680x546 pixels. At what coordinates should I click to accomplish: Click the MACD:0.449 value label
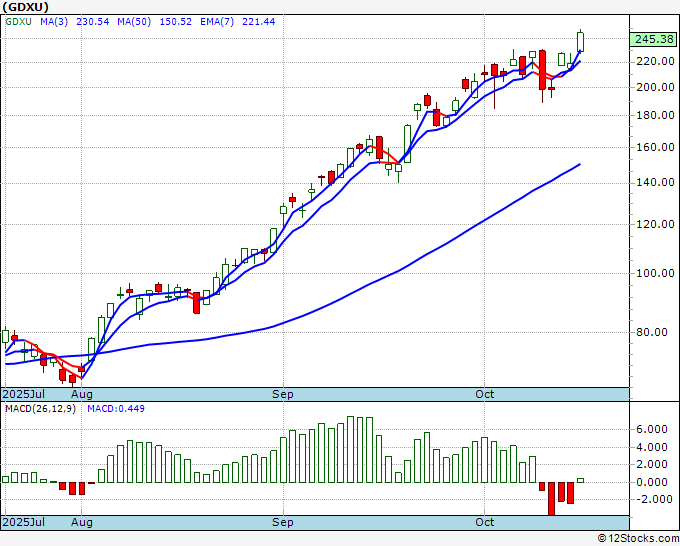(x=116, y=409)
